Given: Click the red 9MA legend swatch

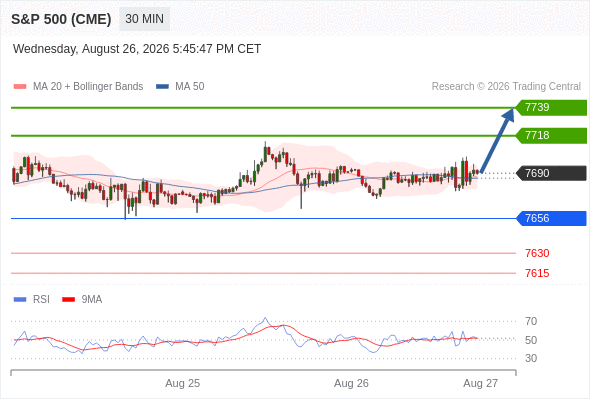Looking at the screenshot, I should click(68, 300).
